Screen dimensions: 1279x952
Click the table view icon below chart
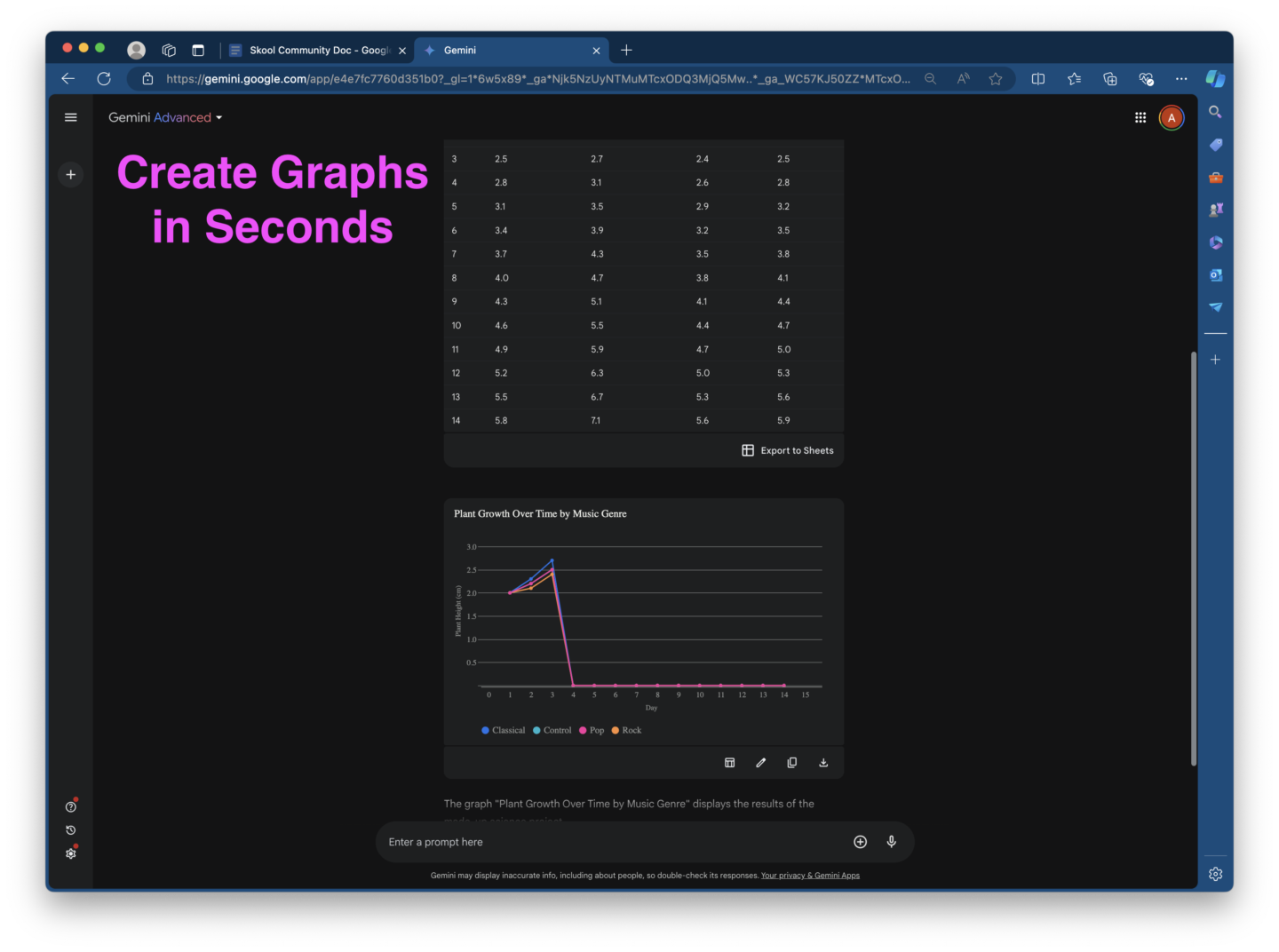tap(730, 763)
